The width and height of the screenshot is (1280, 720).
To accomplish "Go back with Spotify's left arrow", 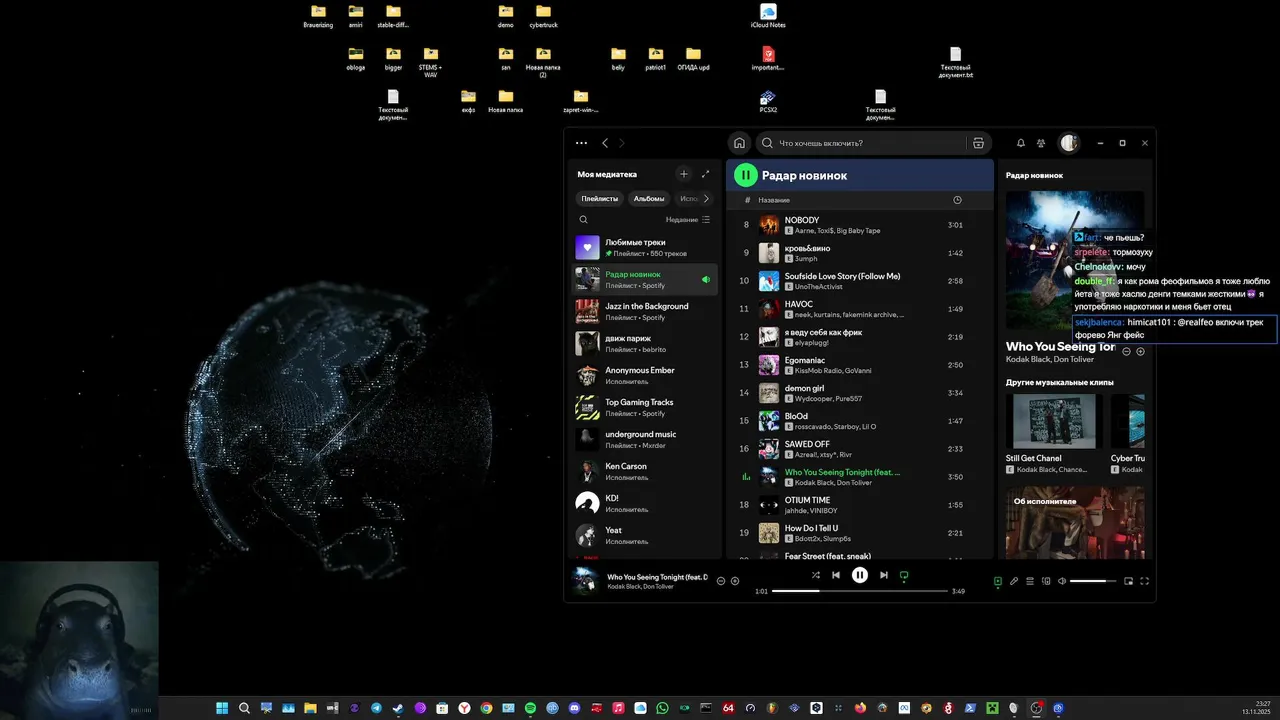I will tap(605, 143).
